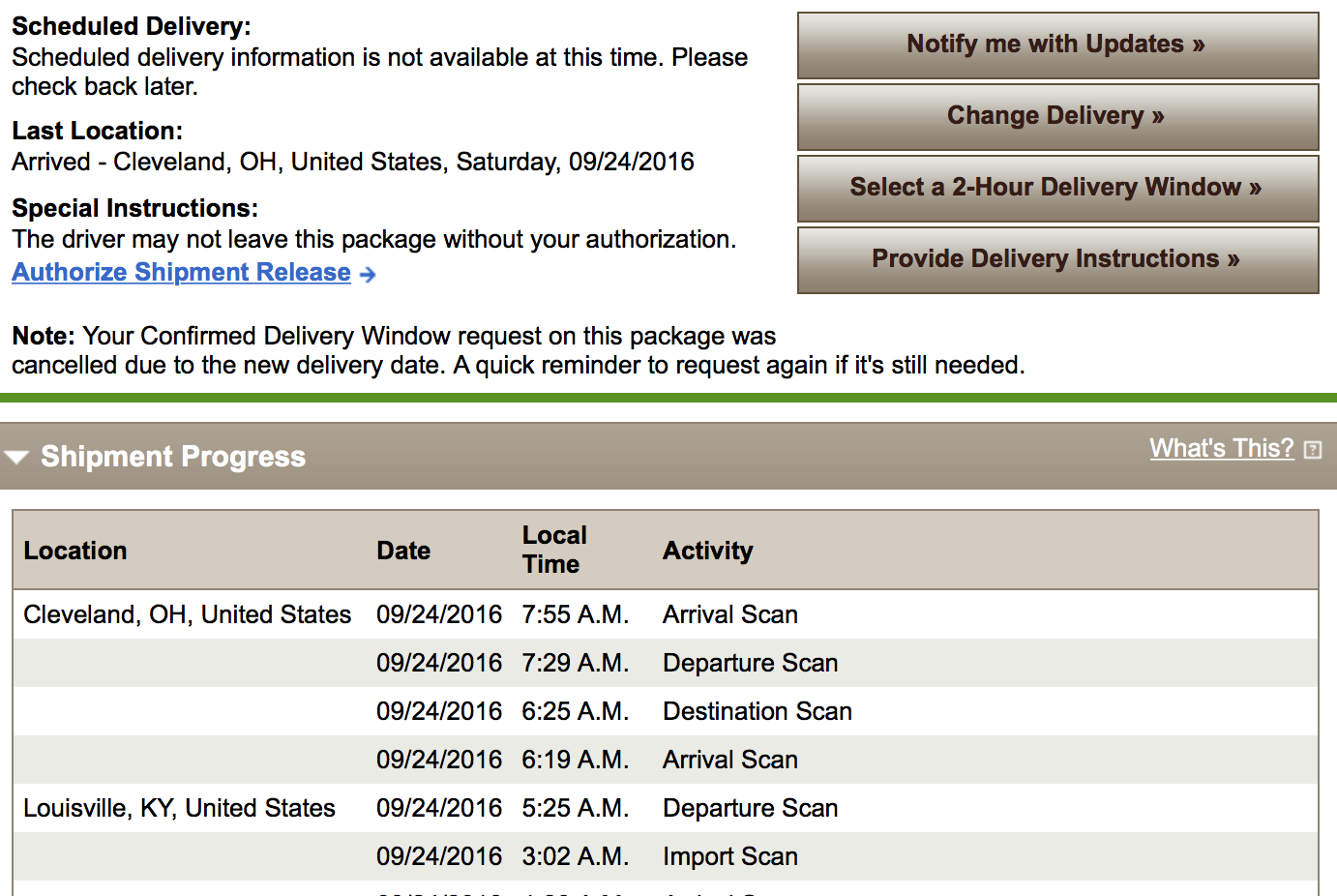Open the Change Delivery option

point(1057,116)
